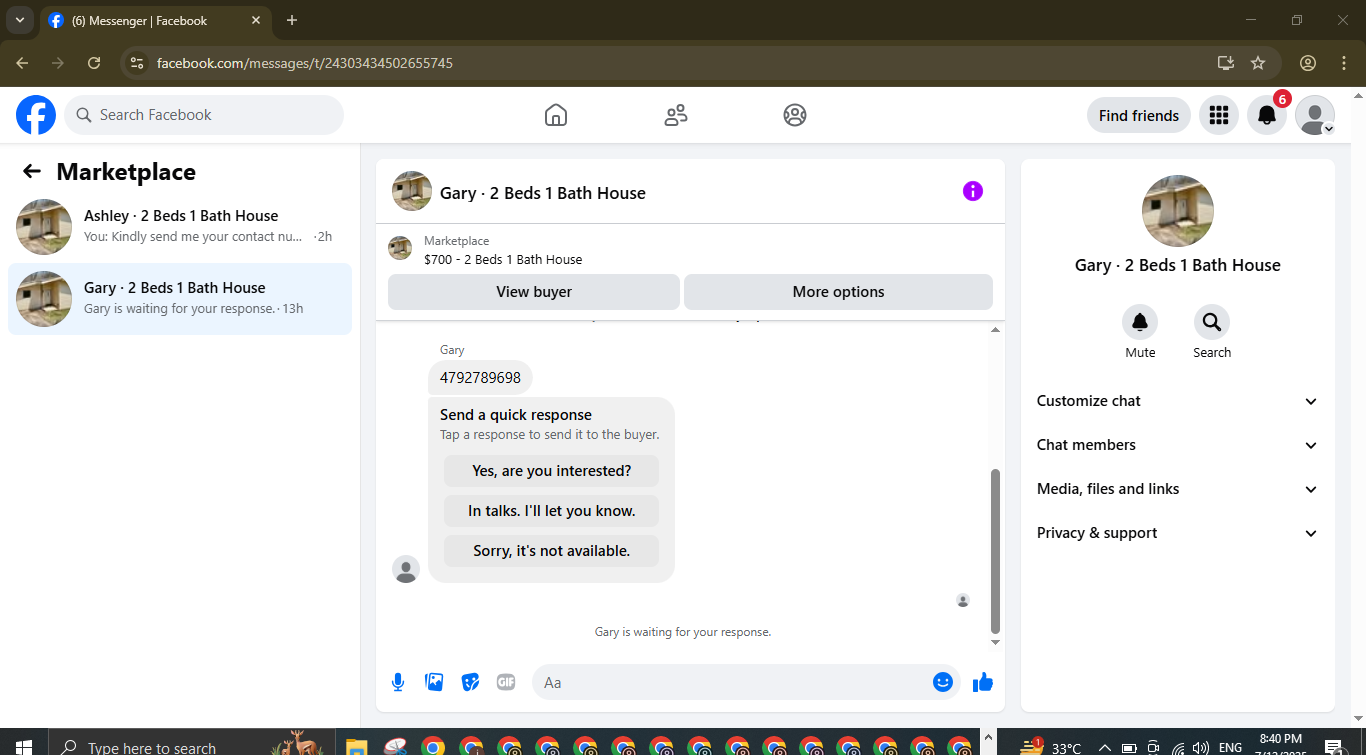Open emoji picker in message box
This screenshot has width=1366, height=755.
pos(943,682)
